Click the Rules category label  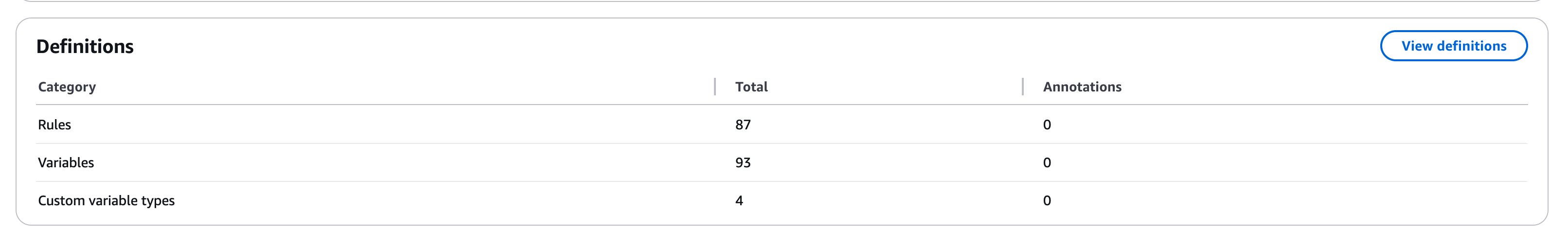[x=54, y=125]
